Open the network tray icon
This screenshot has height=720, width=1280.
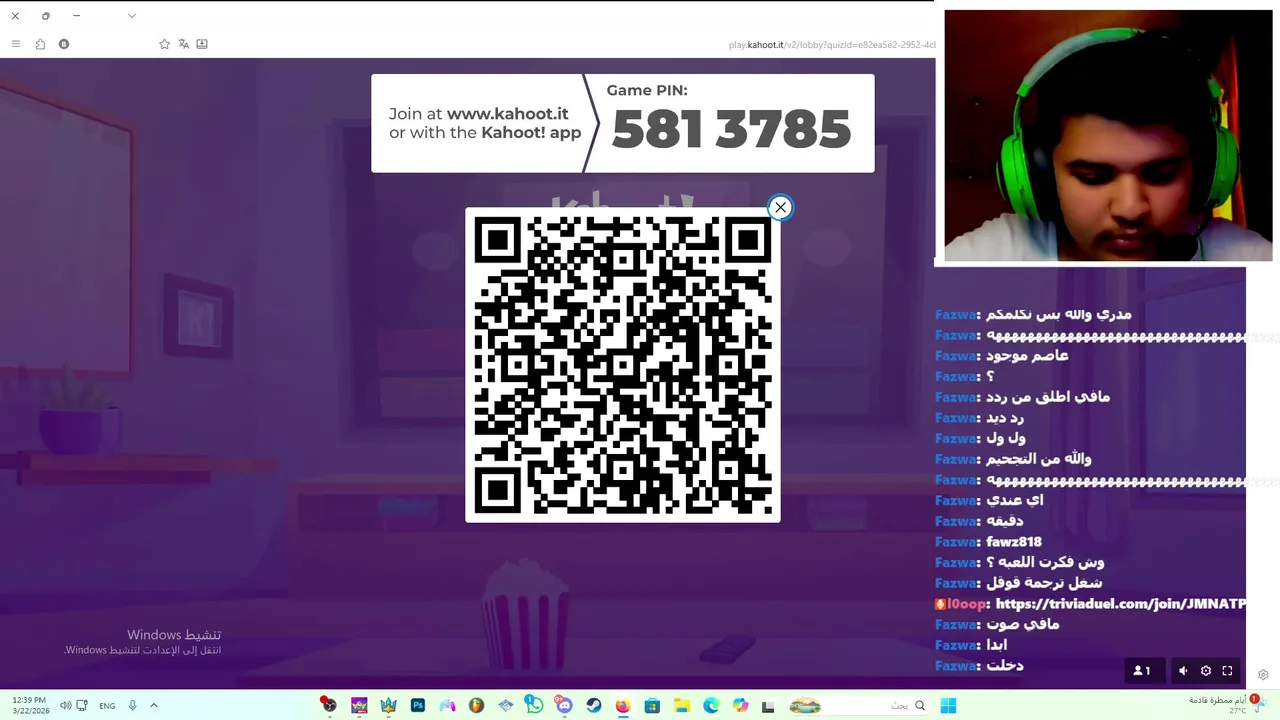tap(82, 705)
